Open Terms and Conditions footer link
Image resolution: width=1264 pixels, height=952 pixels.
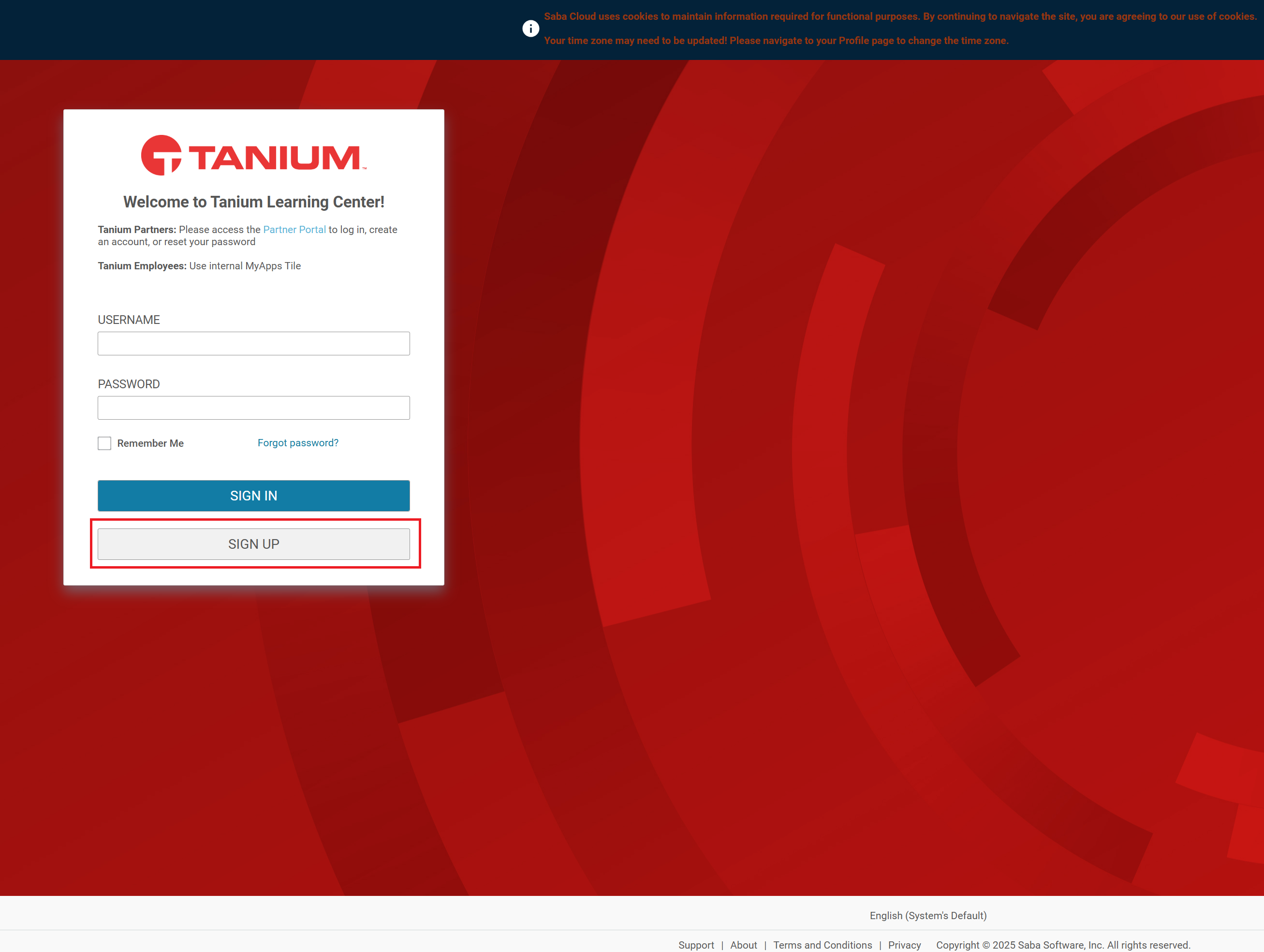coord(823,945)
